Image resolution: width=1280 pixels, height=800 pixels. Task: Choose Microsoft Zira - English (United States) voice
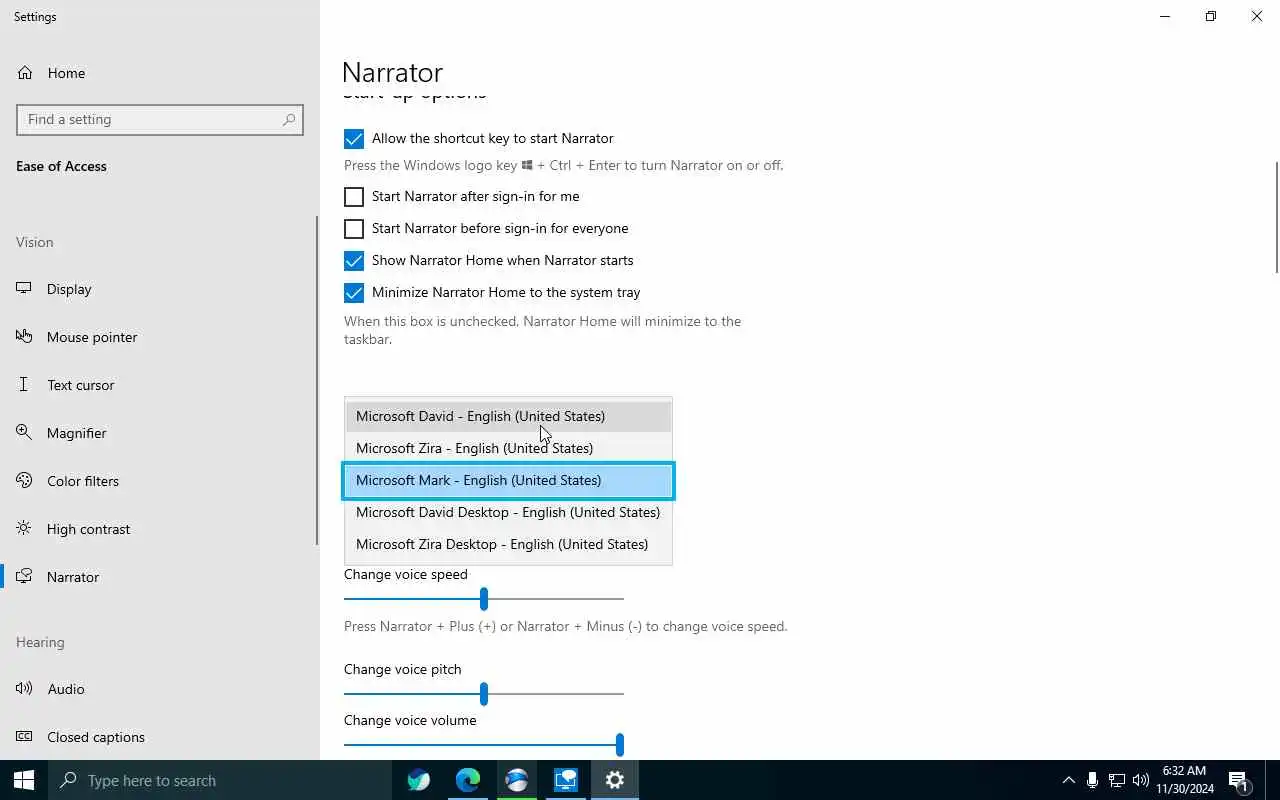[x=508, y=448]
